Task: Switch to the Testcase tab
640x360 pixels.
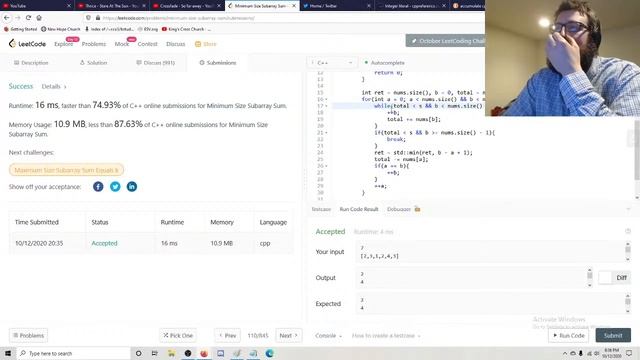Action: [x=321, y=209]
